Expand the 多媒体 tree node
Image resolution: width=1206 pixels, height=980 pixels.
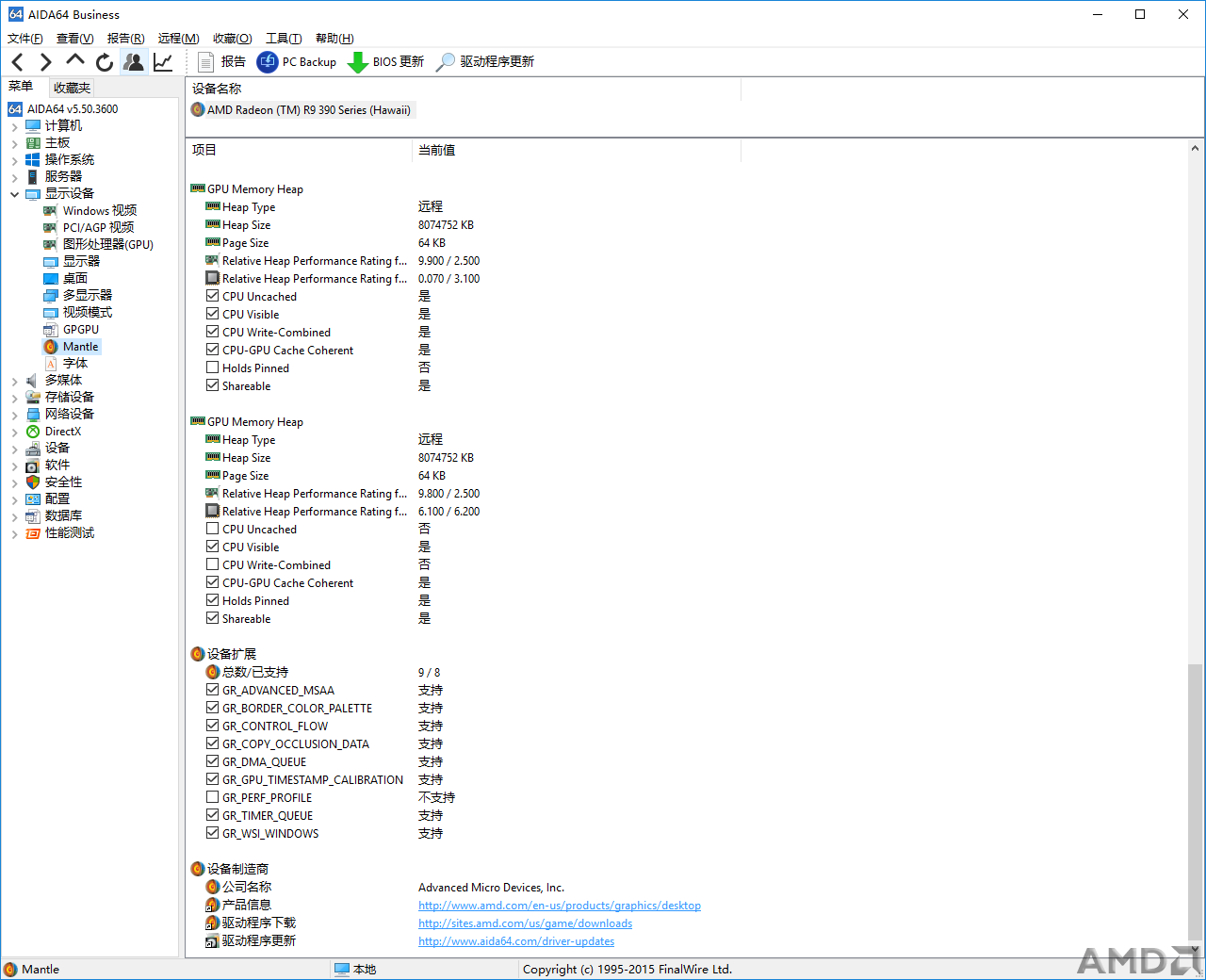click(14, 381)
